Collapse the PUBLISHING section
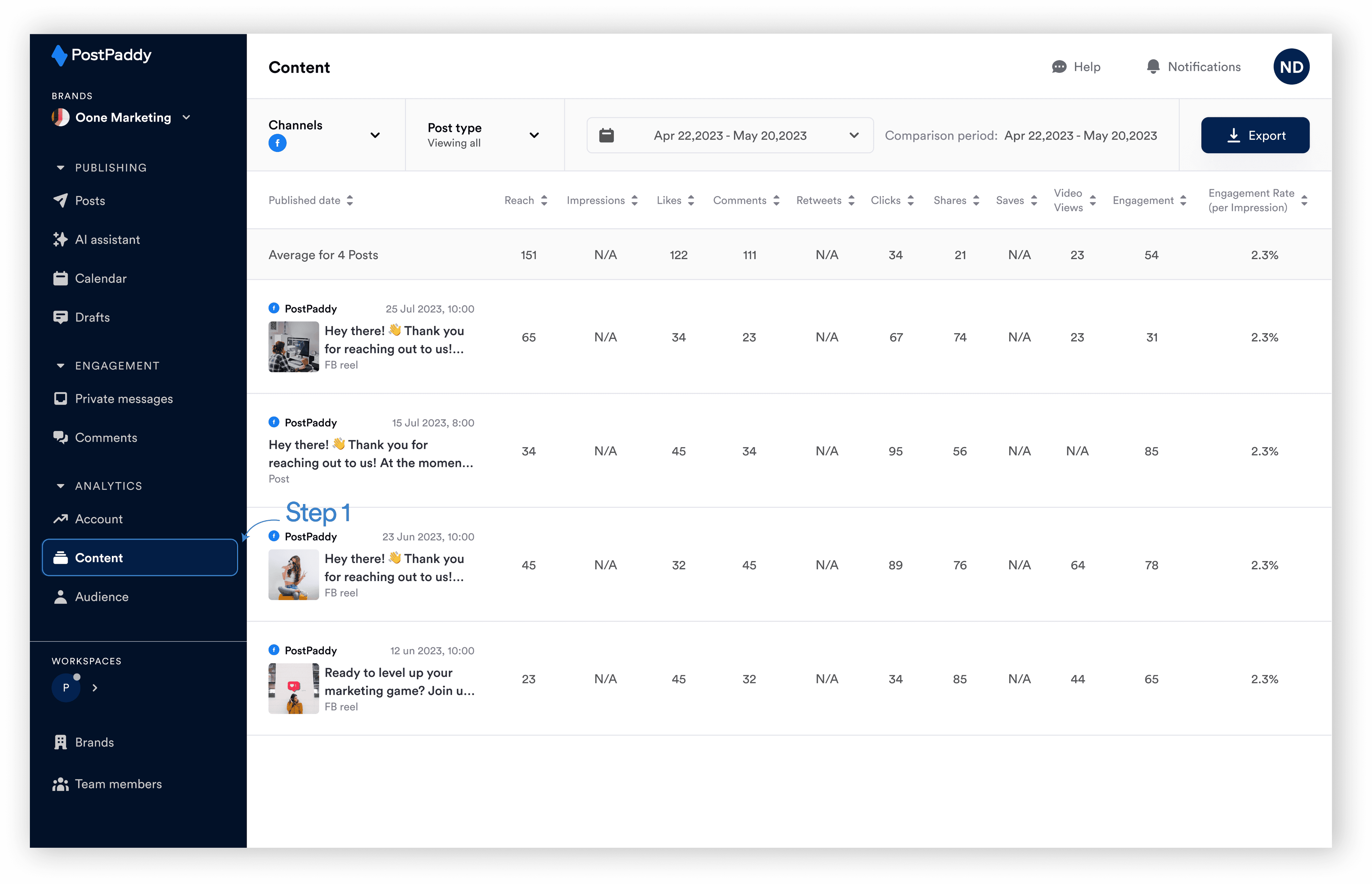The width and height of the screenshot is (1372, 884). (60, 168)
